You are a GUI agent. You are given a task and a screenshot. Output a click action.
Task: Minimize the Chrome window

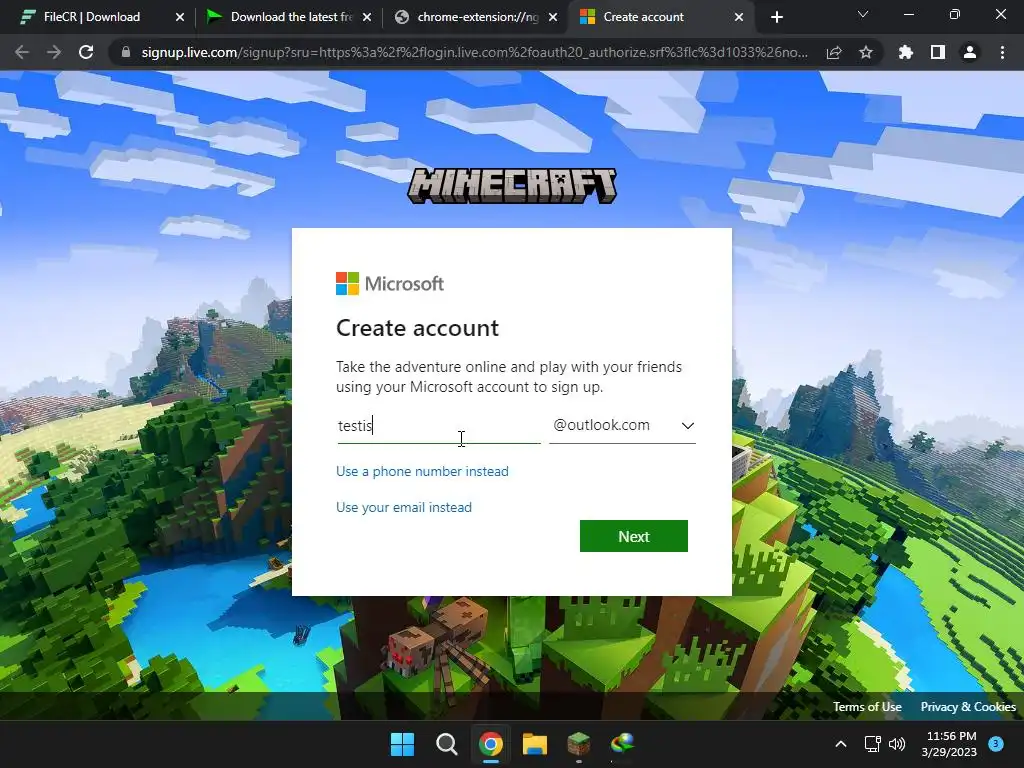point(908,14)
